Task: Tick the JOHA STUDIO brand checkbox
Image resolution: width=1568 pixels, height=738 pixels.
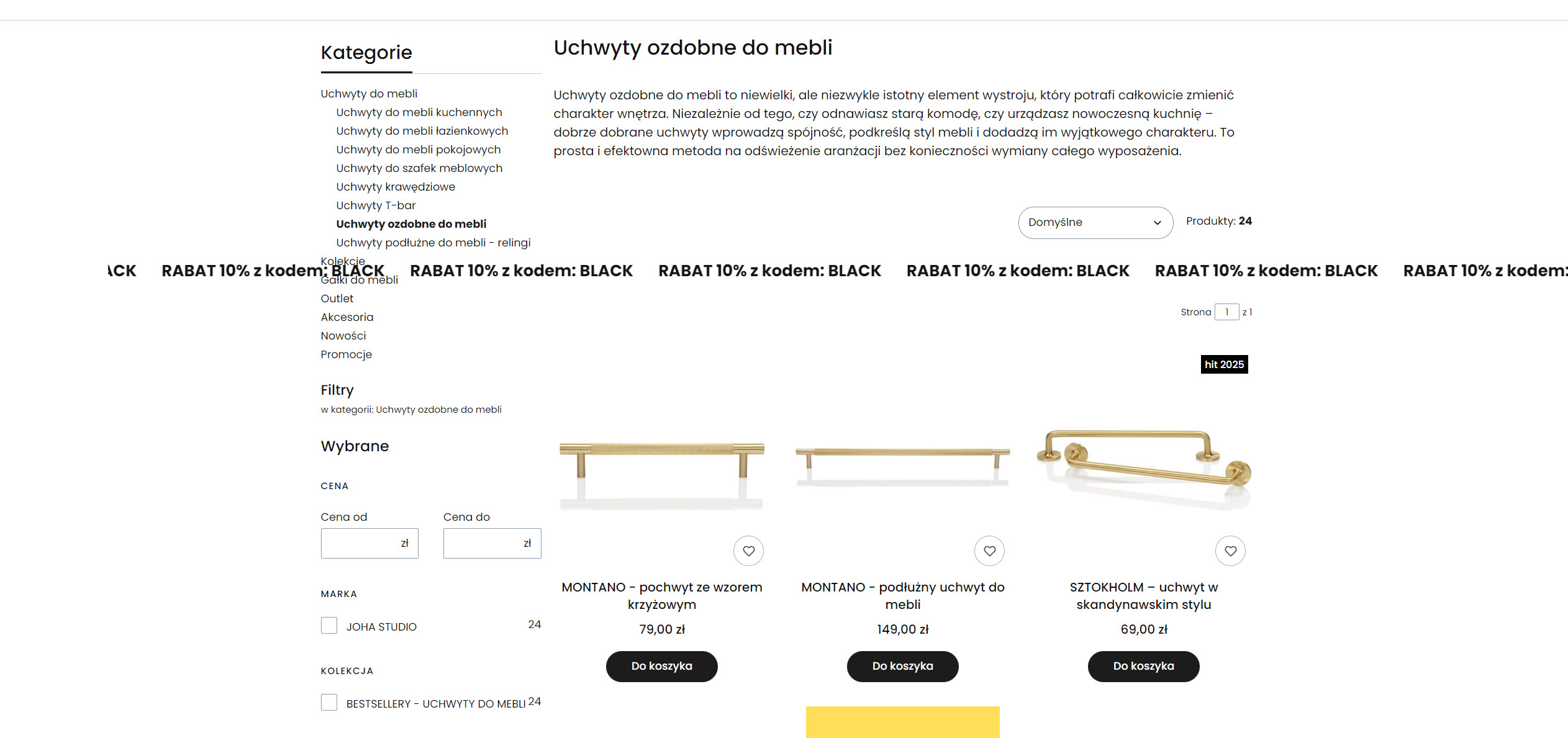Action: 329,625
